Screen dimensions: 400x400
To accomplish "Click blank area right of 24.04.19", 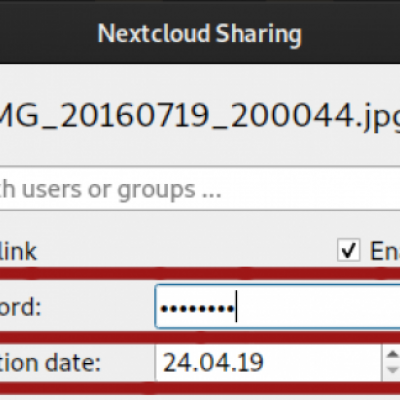I will point(322,363).
